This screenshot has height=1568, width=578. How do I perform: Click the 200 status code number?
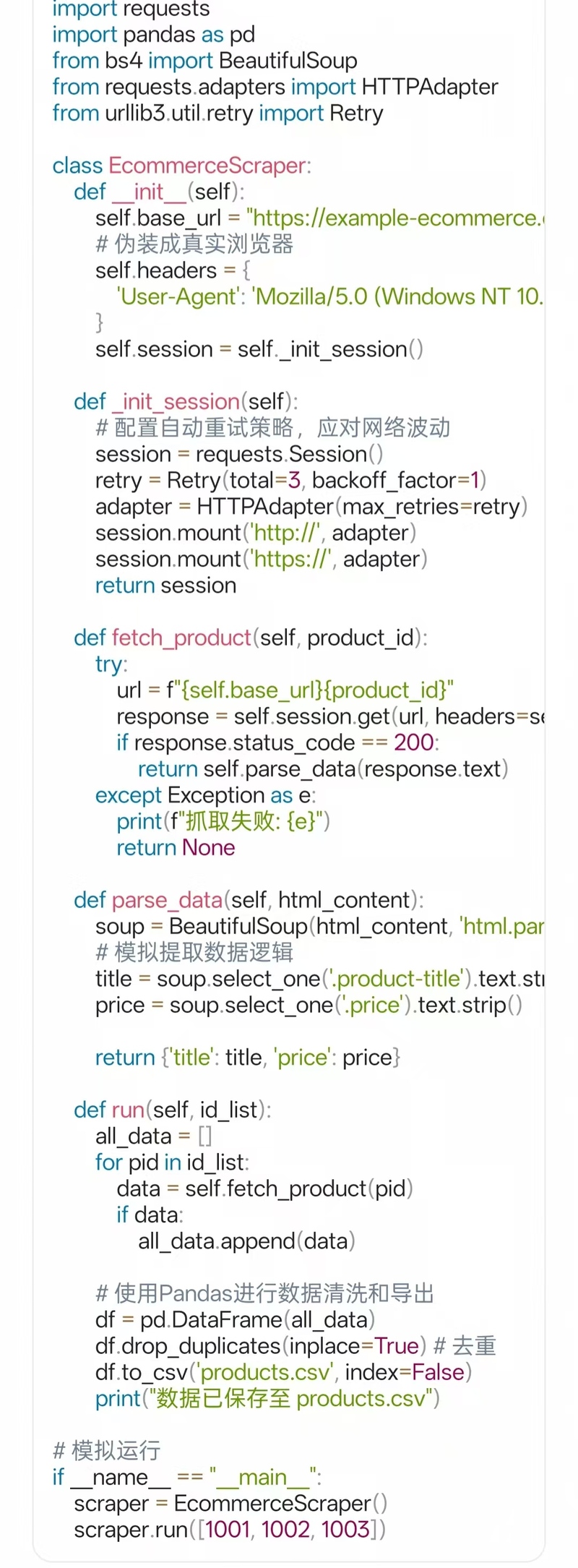[x=413, y=742]
